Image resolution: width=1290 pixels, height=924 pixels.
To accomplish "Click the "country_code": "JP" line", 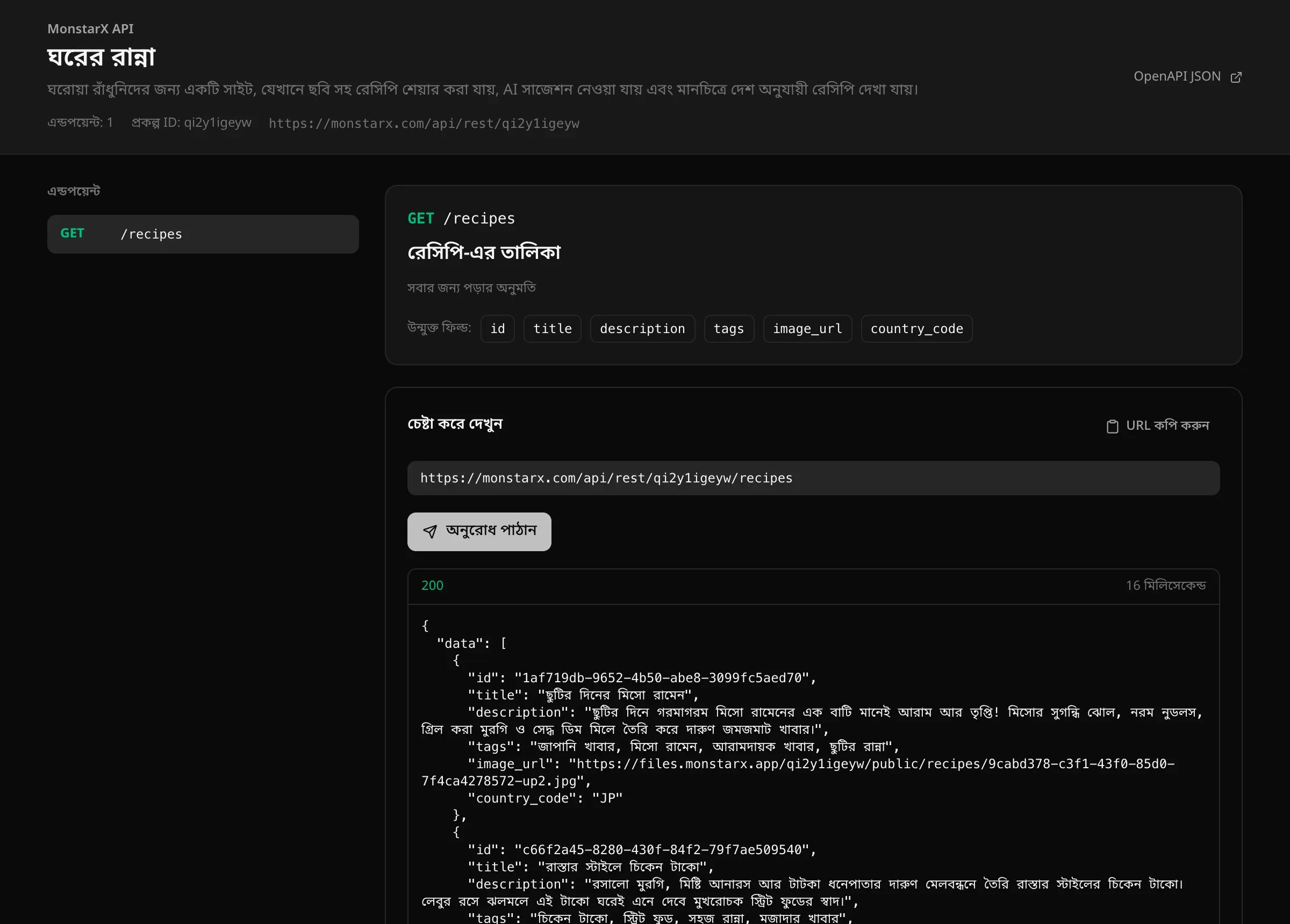I will [x=545, y=798].
